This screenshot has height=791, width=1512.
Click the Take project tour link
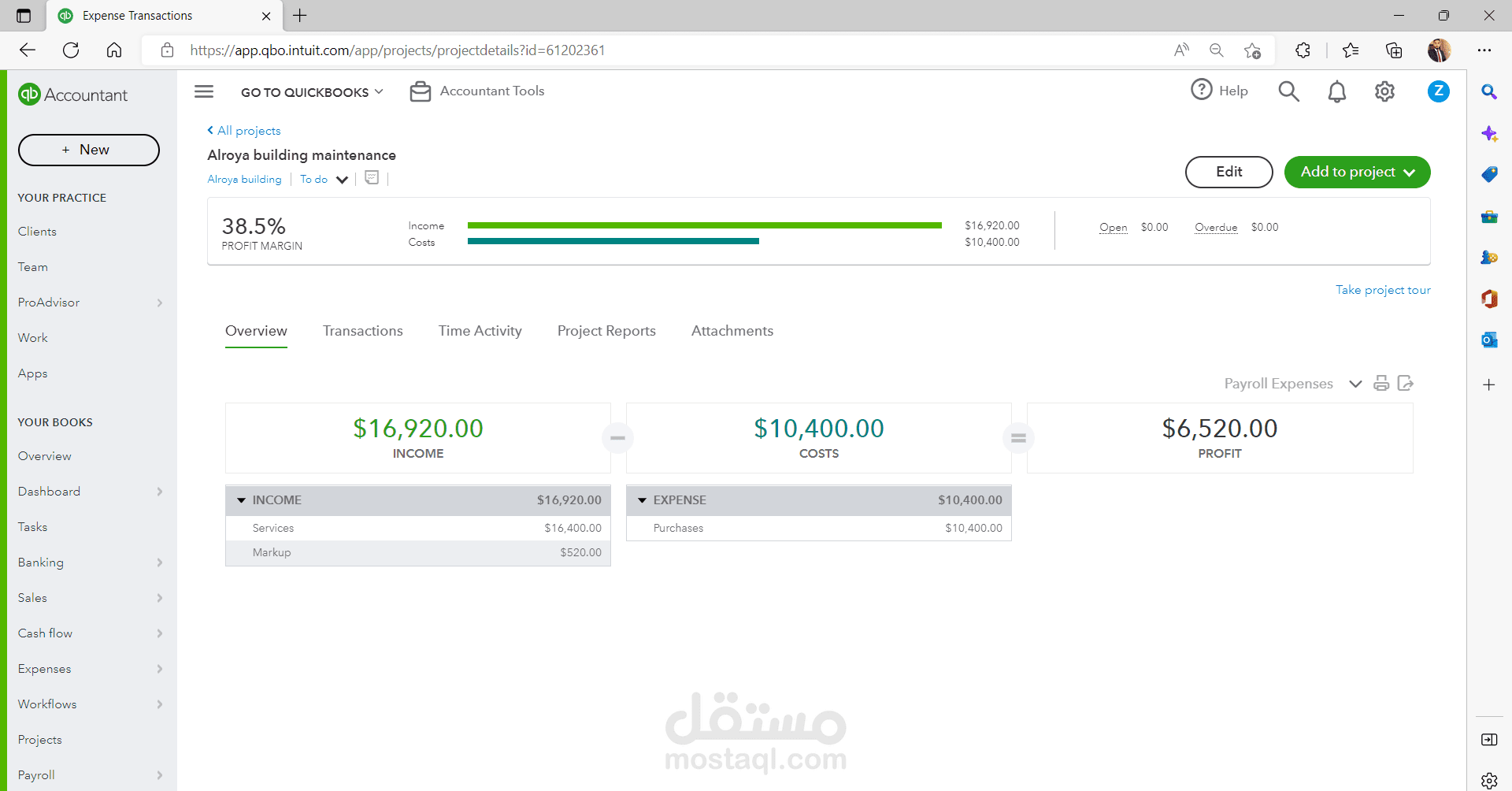pyautogui.click(x=1383, y=290)
